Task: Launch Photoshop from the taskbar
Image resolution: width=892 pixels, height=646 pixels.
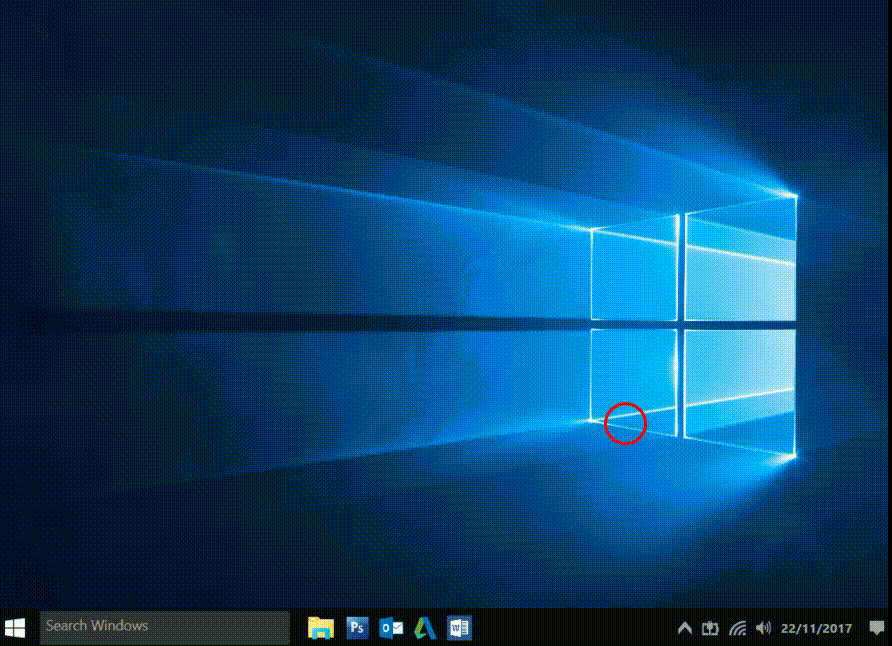Action: [x=356, y=627]
